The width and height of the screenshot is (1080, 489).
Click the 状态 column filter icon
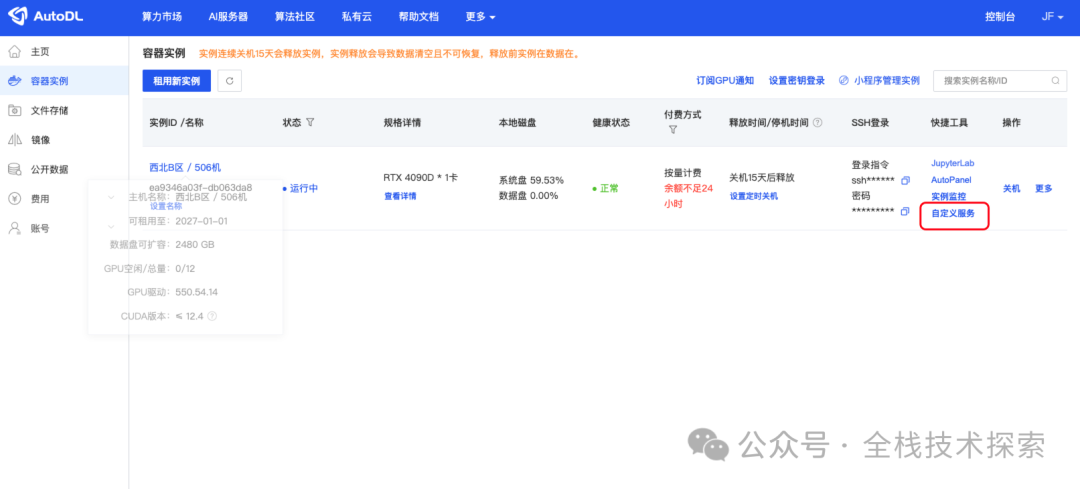click(310, 122)
